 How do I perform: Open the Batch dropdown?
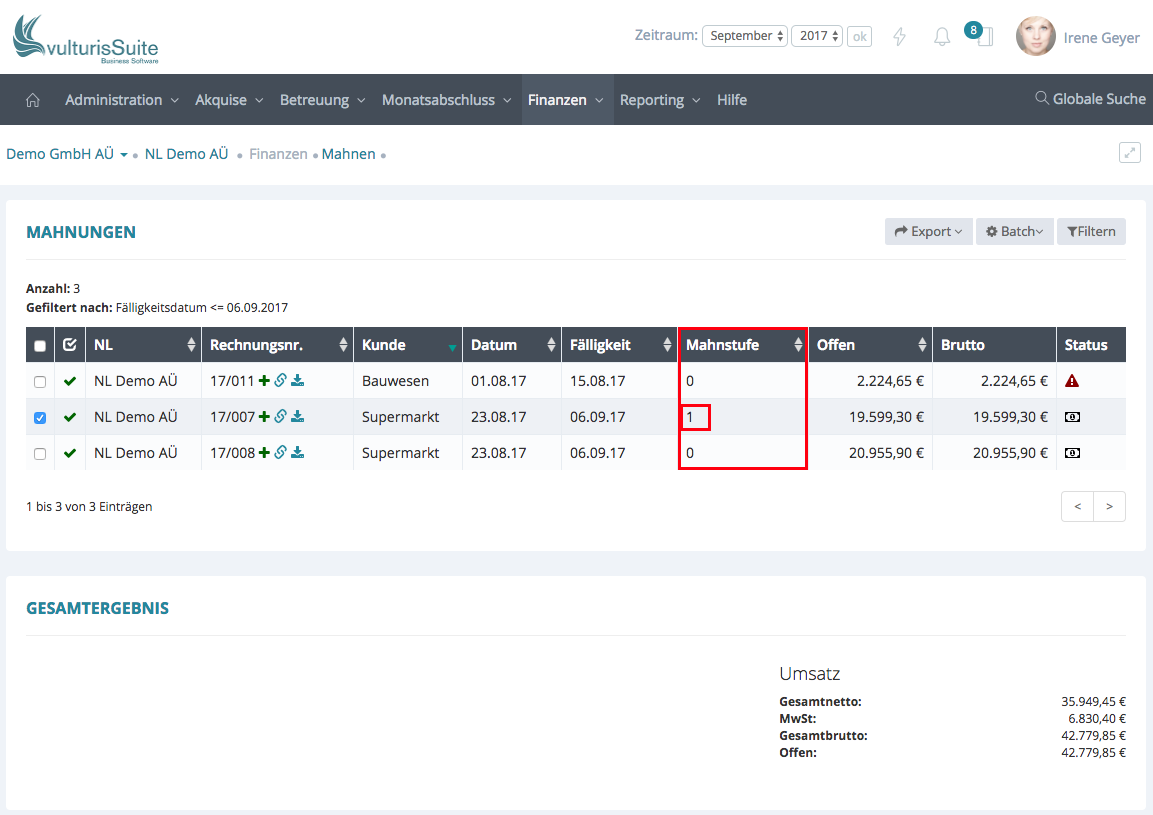1014,232
